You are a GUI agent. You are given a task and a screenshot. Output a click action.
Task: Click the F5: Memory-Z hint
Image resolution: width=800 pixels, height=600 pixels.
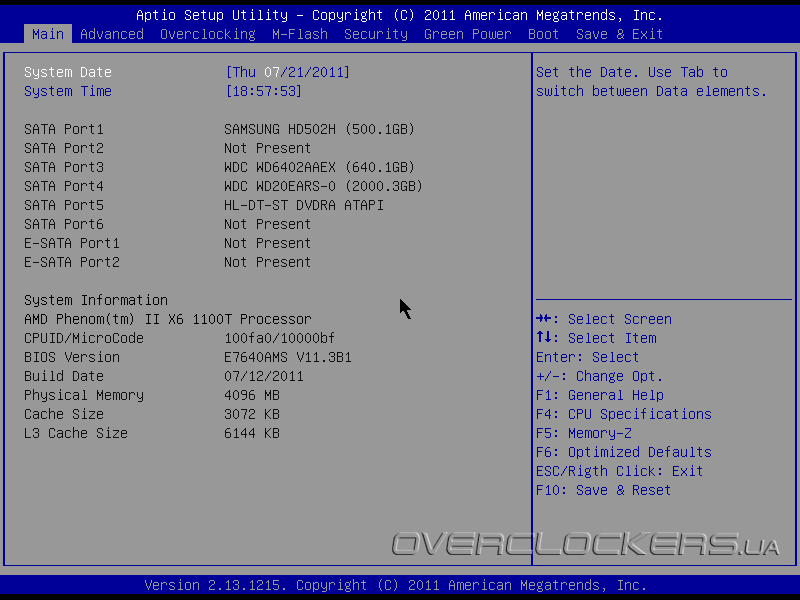pos(584,433)
